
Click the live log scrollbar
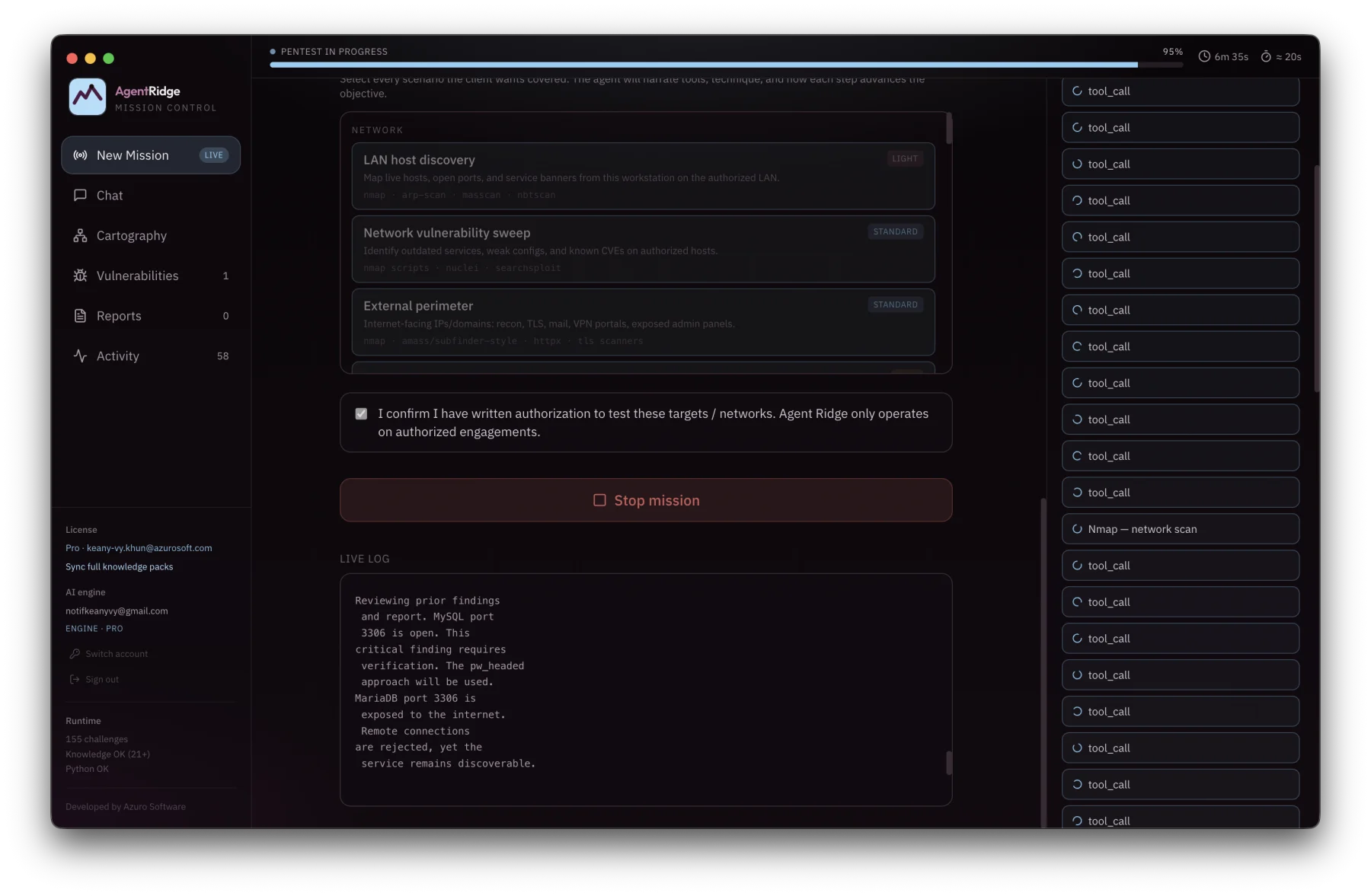tap(949, 764)
